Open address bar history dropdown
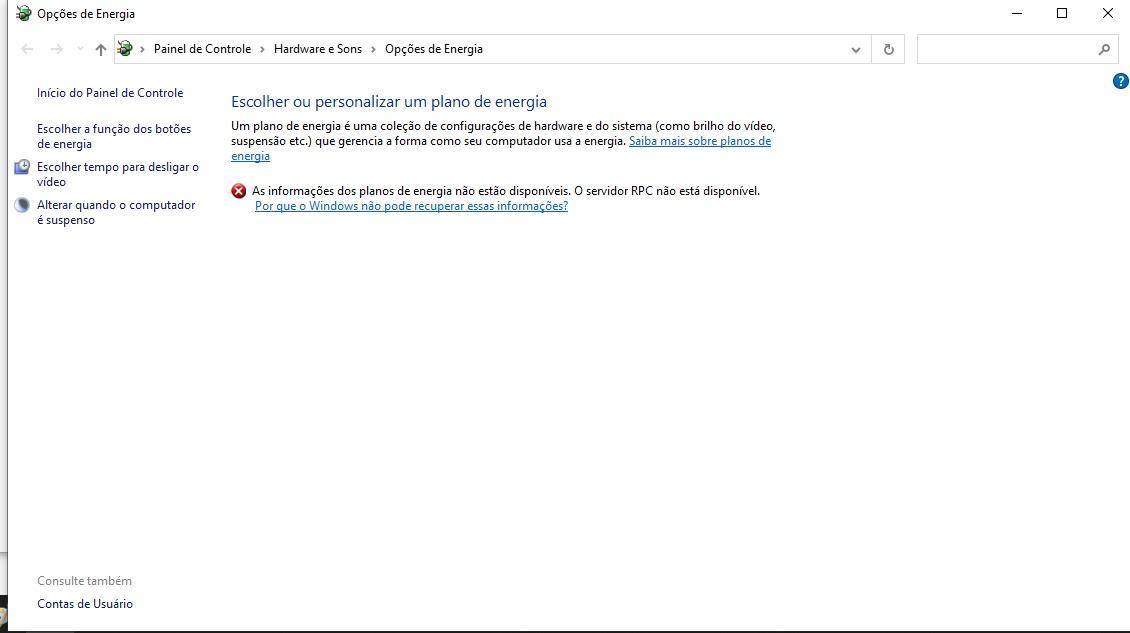Viewport: 1130px width, 633px height. pos(855,49)
